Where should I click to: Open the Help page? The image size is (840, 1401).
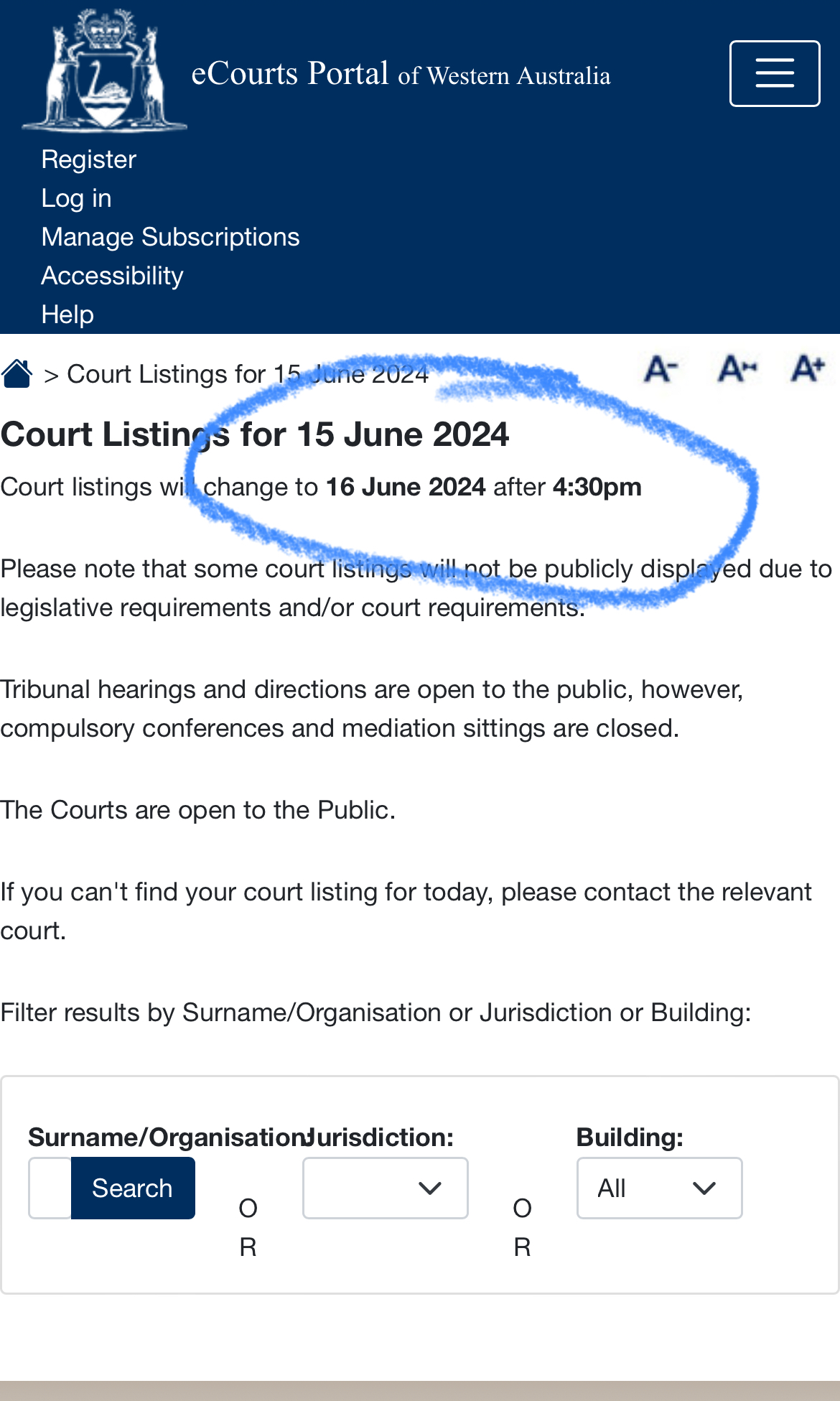click(67, 315)
